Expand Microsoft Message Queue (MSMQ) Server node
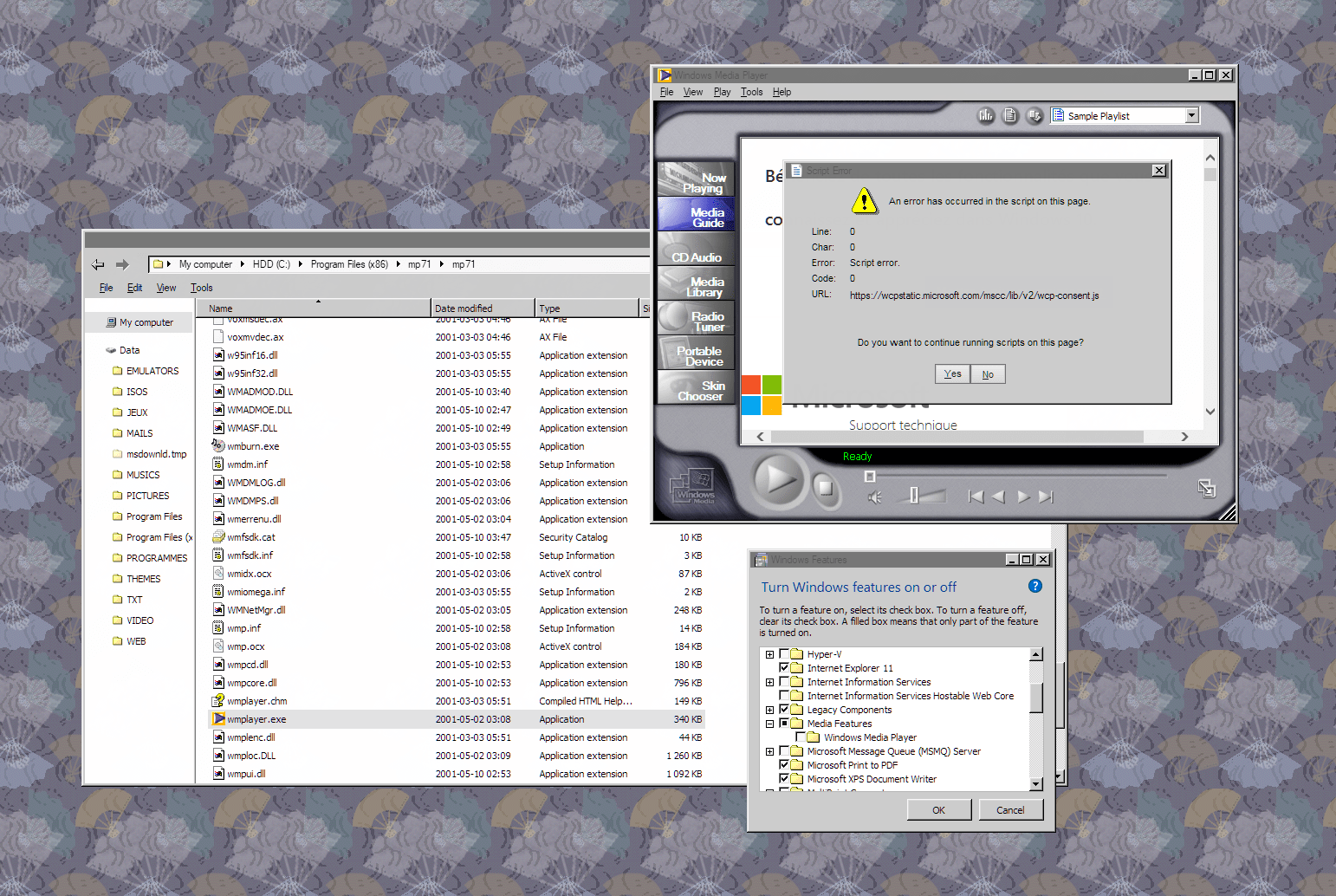Image resolution: width=1336 pixels, height=896 pixels. 769,751
